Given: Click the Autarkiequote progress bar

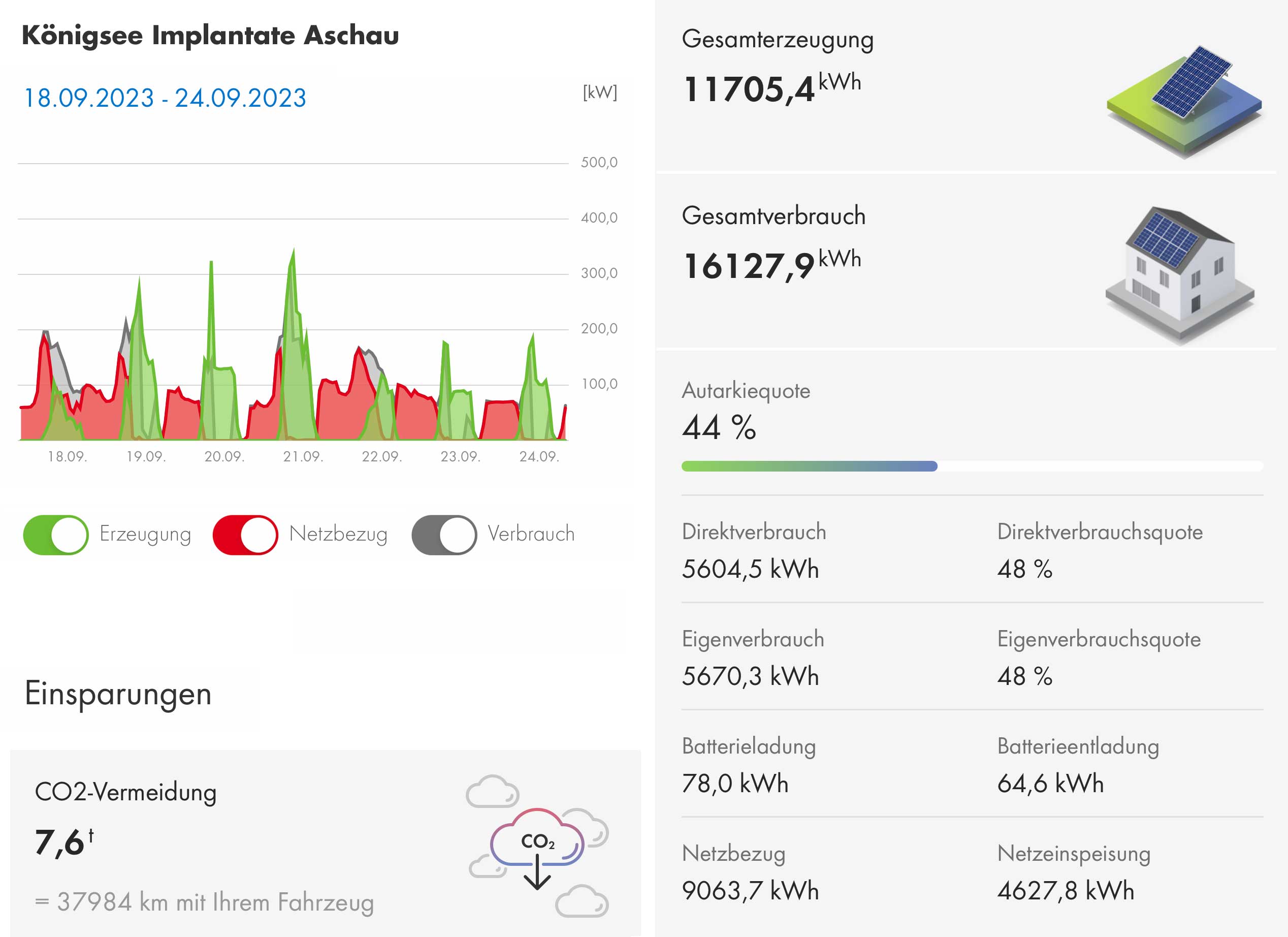Looking at the screenshot, I should point(971,466).
